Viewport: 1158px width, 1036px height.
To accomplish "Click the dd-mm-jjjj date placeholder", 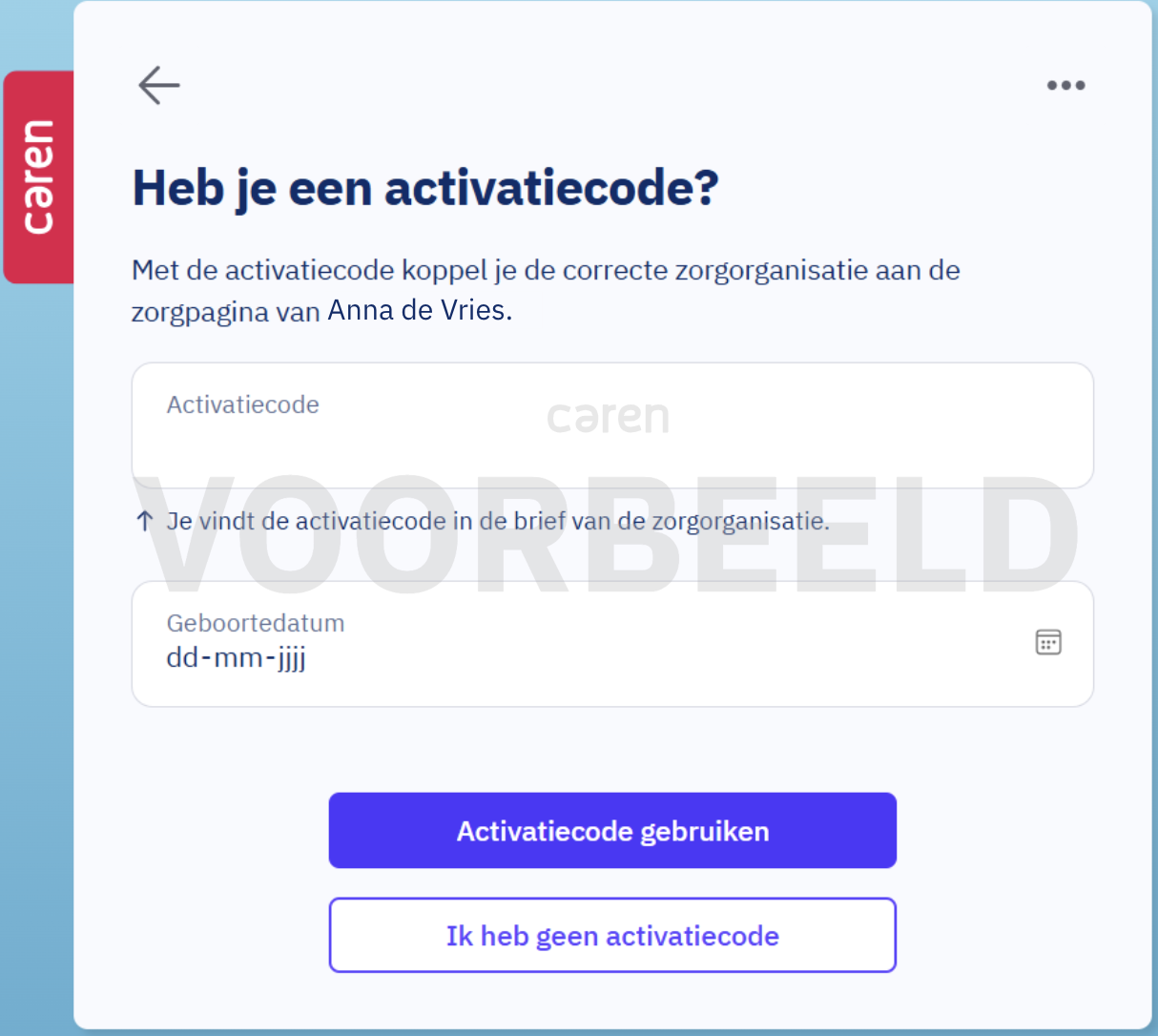I will [236, 658].
